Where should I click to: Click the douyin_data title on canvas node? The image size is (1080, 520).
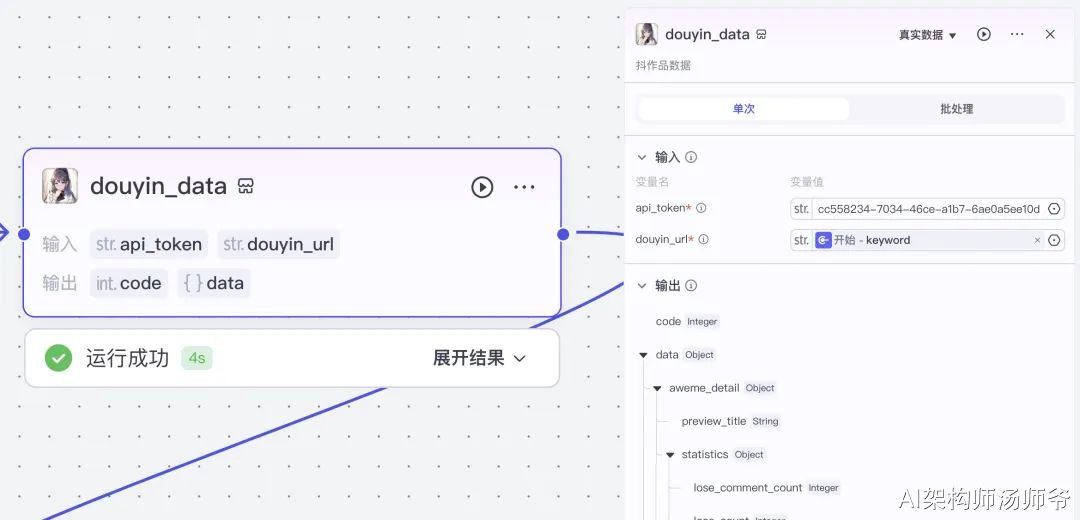coord(158,186)
